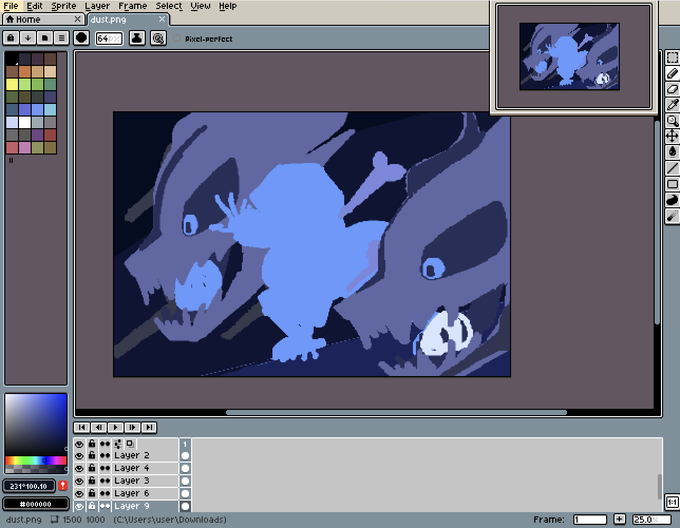Click the foreground color 231°100.10 field
The height and width of the screenshot is (528, 680).
[29, 486]
